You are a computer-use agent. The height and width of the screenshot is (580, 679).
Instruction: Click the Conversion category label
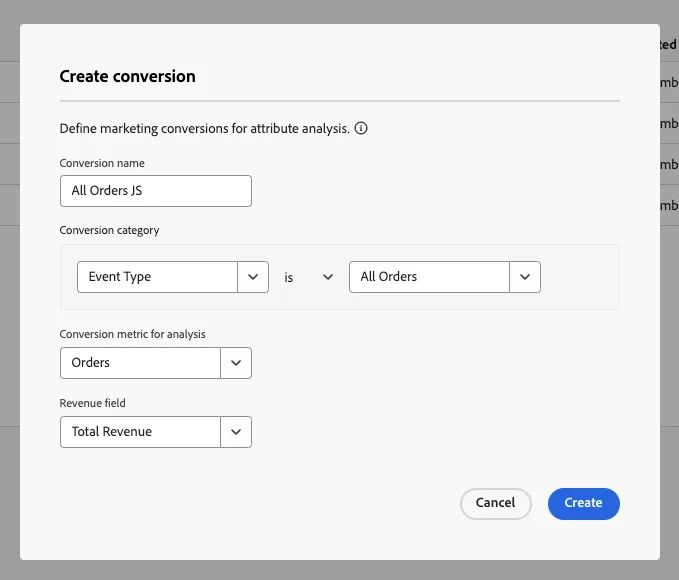pyautogui.click(x=109, y=230)
